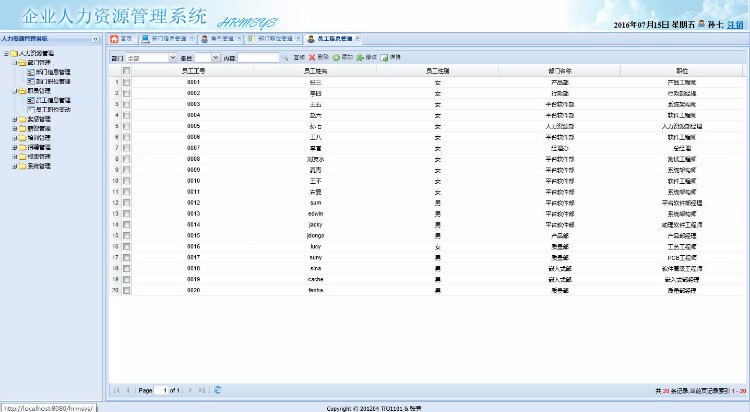Open the 条件 condition dropdown
Screen dimensions: 750x412
point(215,57)
